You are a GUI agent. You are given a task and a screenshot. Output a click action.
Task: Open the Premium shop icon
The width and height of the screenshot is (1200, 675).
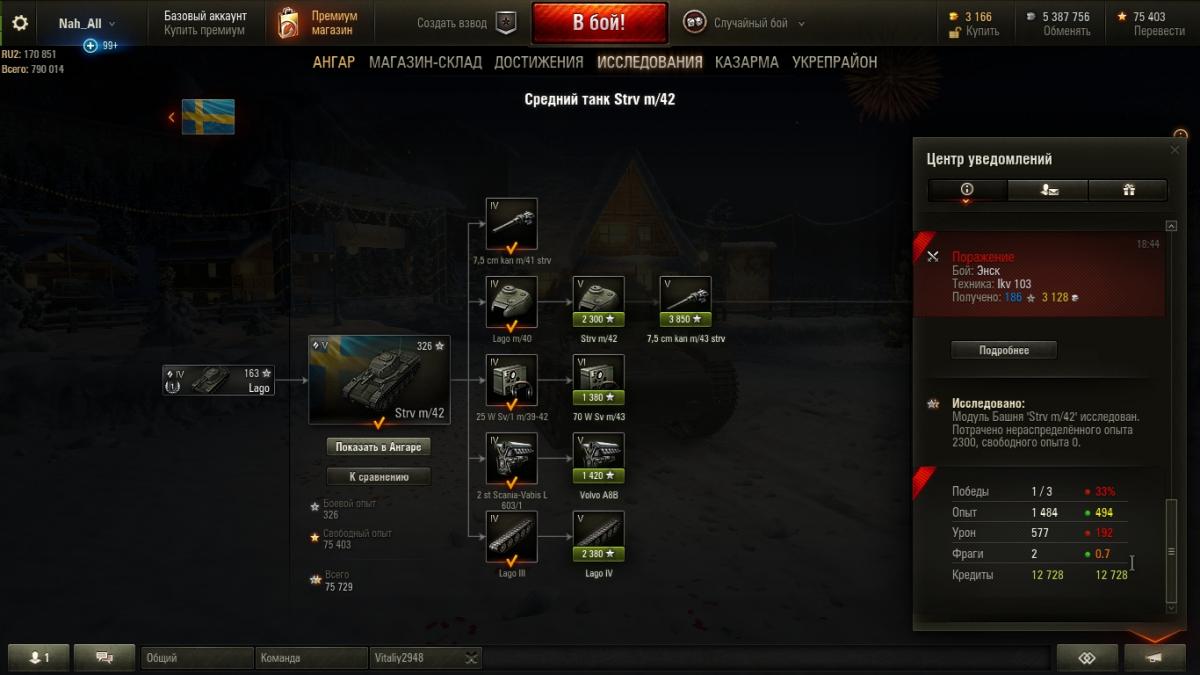(288, 23)
